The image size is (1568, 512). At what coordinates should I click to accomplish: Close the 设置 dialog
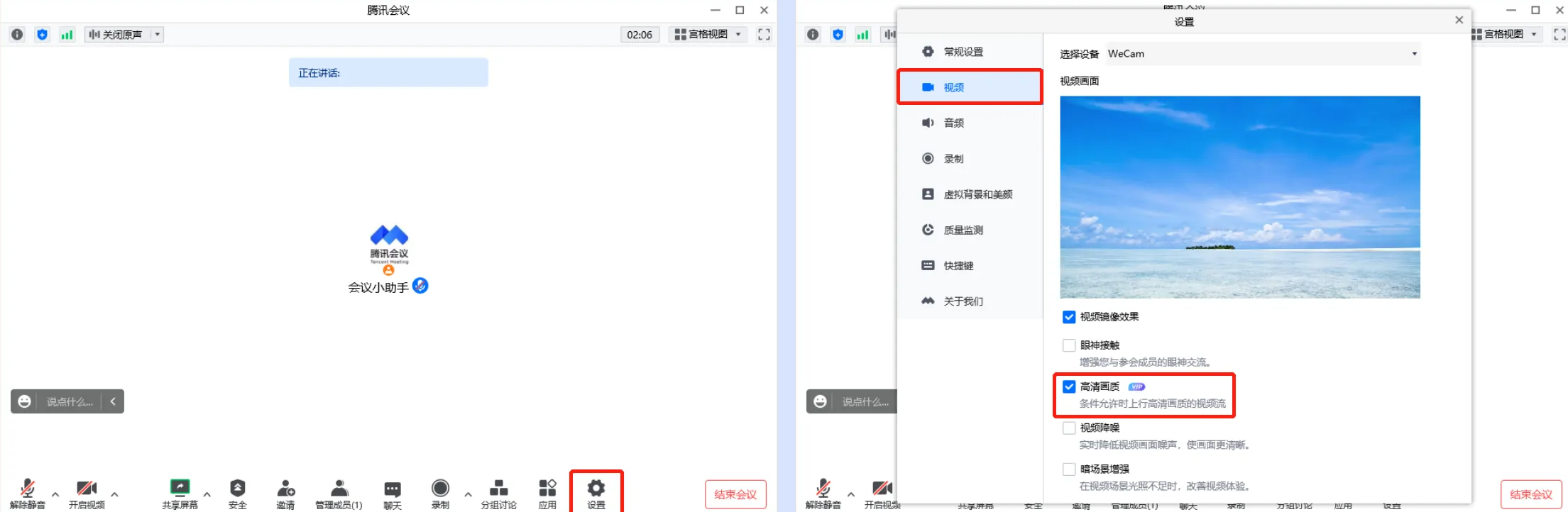pos(1459,20)
